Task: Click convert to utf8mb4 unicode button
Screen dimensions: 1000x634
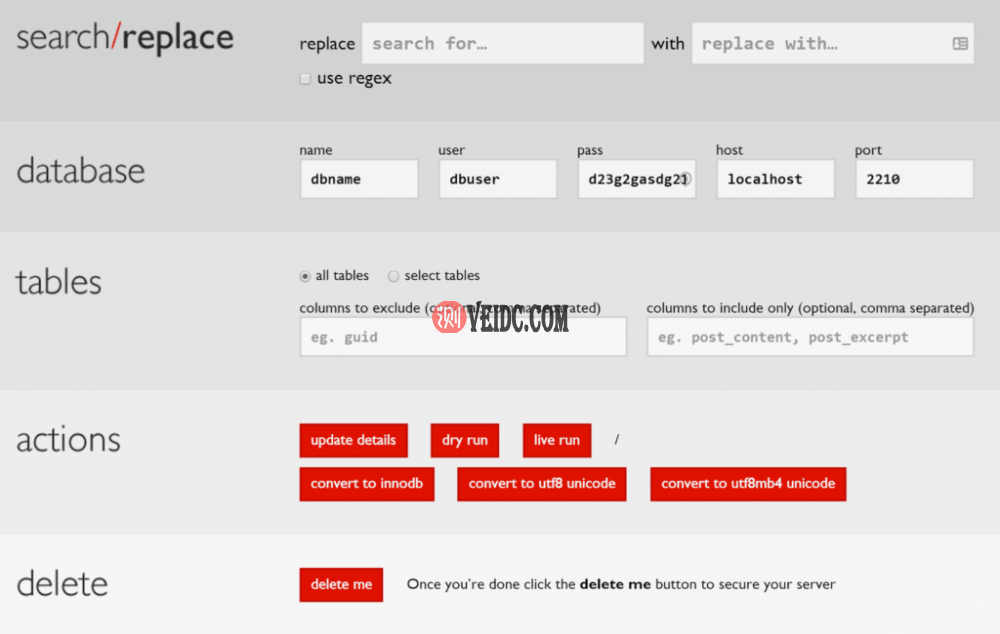Action: pyautogui.click(x=747, y=483)
